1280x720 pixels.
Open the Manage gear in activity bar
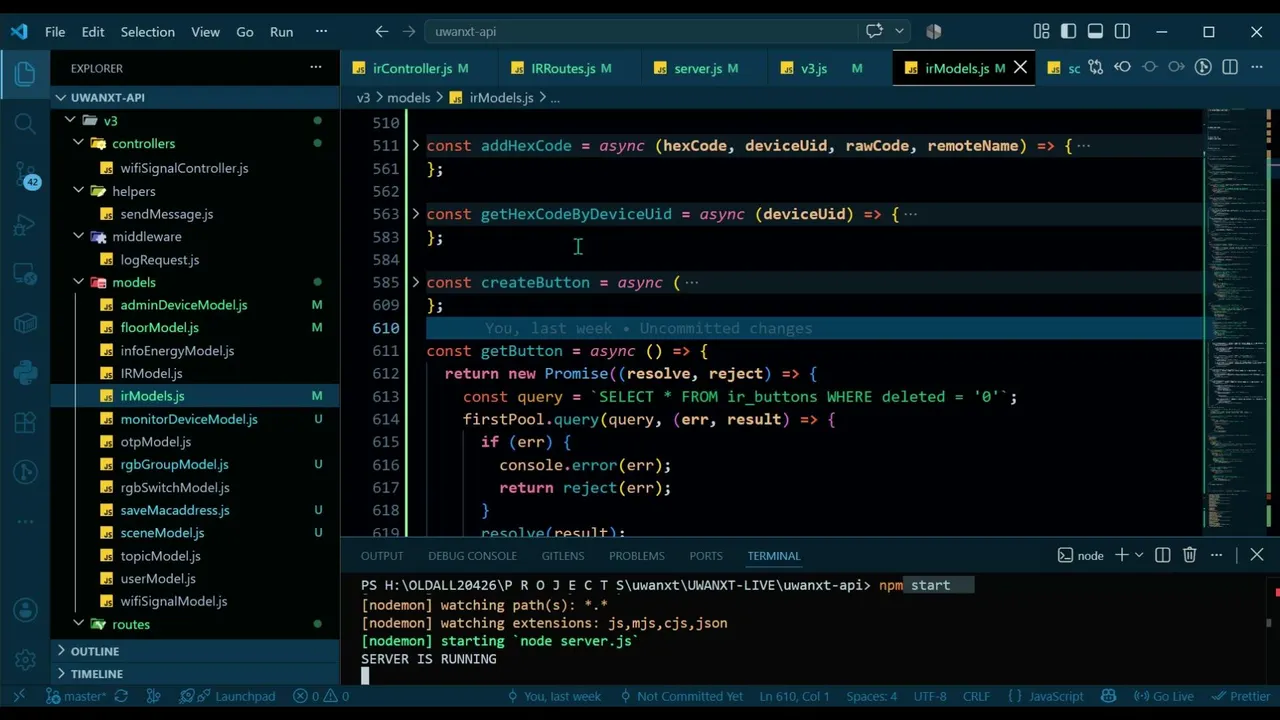point(25,660)
